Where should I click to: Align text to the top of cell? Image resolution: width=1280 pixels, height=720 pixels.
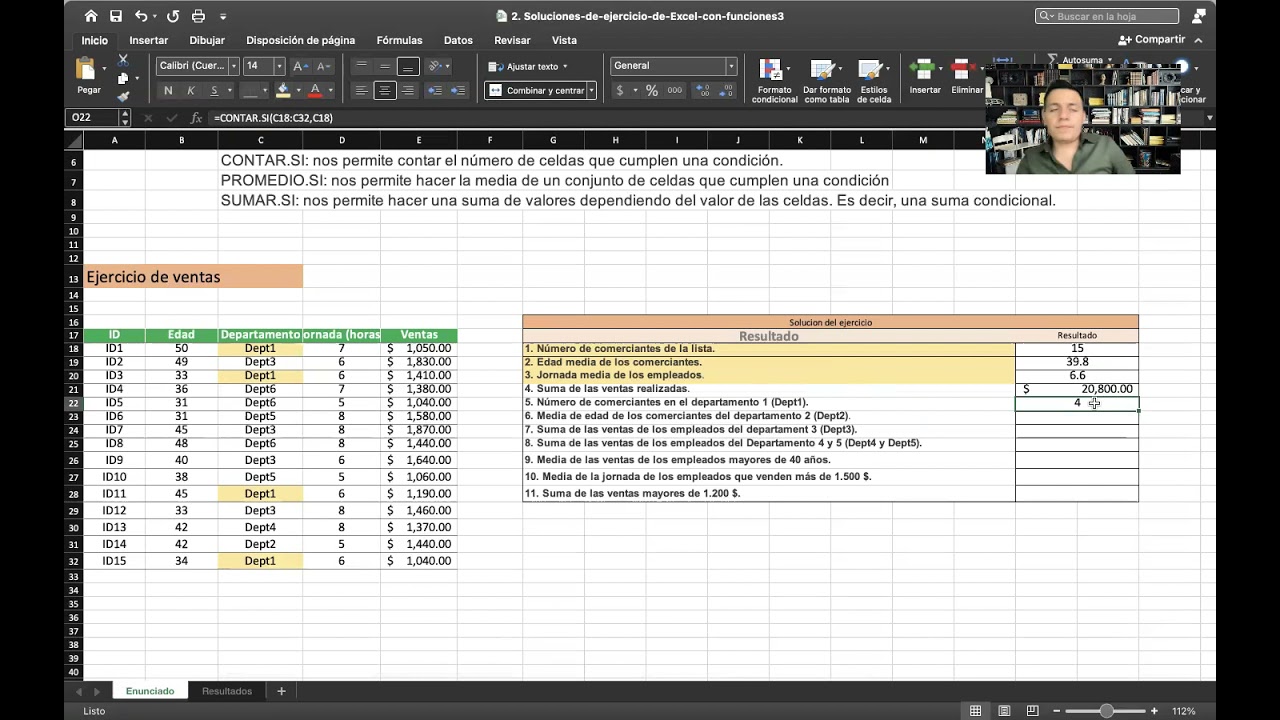pos(361,66)
